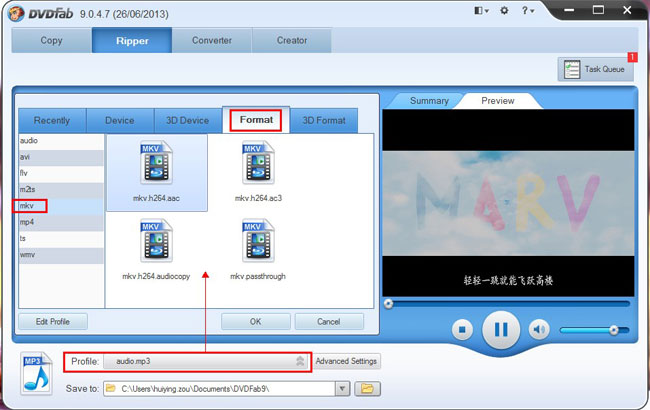The width and height of the screenshot is (650, 410).
Task: Select ts in format list
Action: click(x=61, y=239)
